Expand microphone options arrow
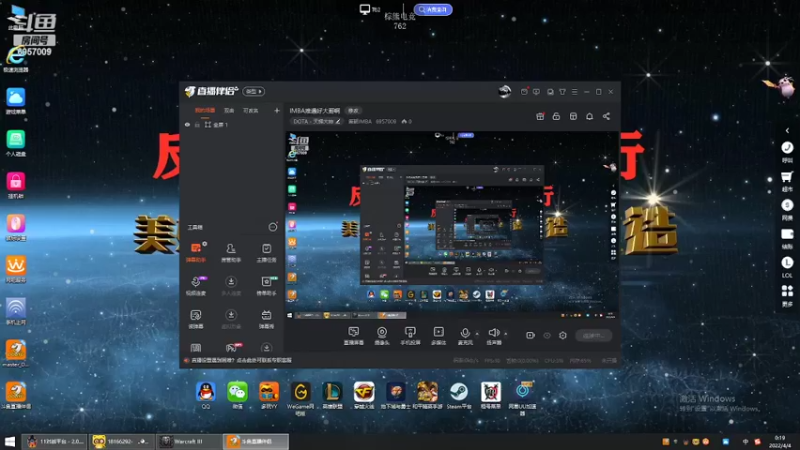The height and width of the screenshot is (450, 800). click(477, 334)
